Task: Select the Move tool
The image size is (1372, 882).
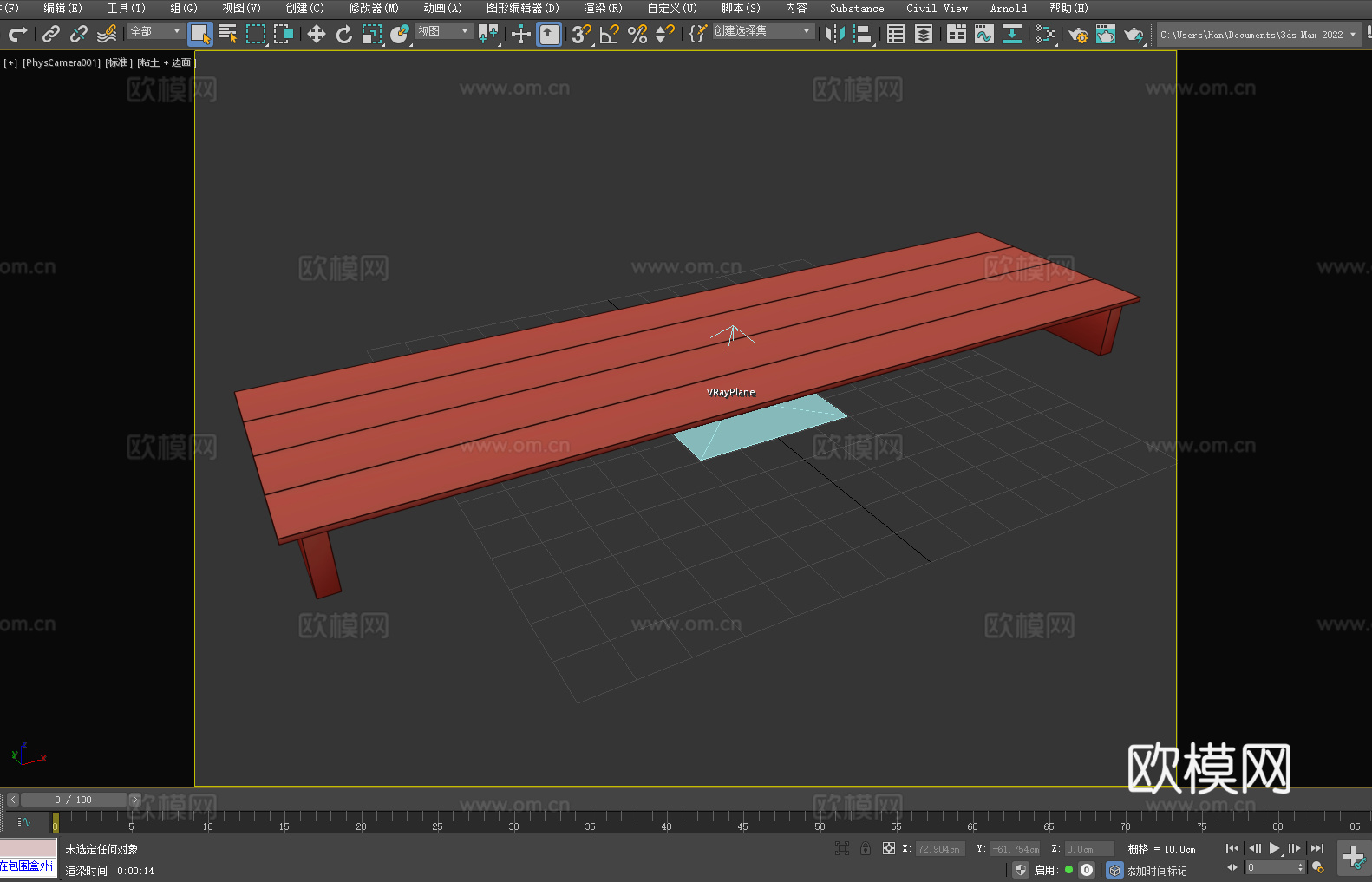Action: click(x=317, y=34)
